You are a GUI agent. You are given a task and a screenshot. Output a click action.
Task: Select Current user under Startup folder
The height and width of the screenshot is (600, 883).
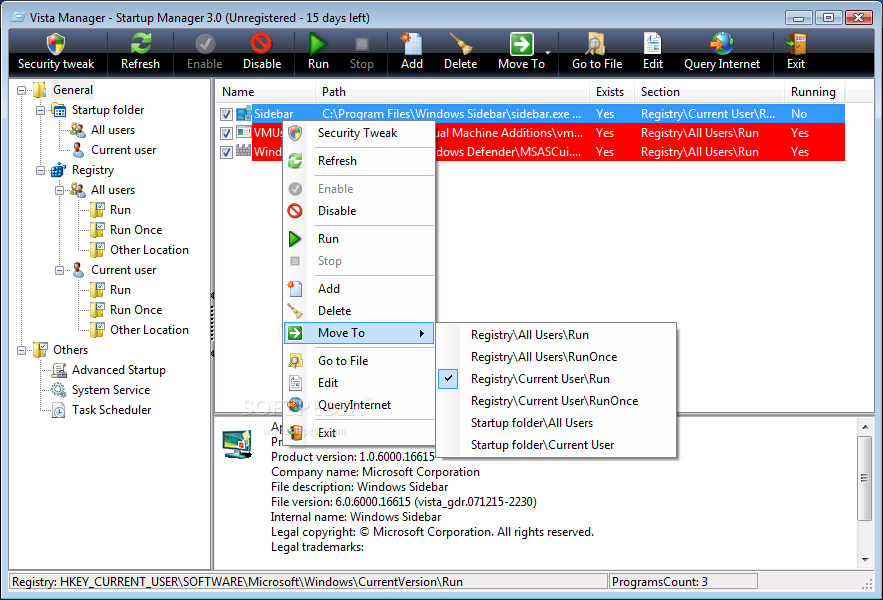tap(123, 150)
